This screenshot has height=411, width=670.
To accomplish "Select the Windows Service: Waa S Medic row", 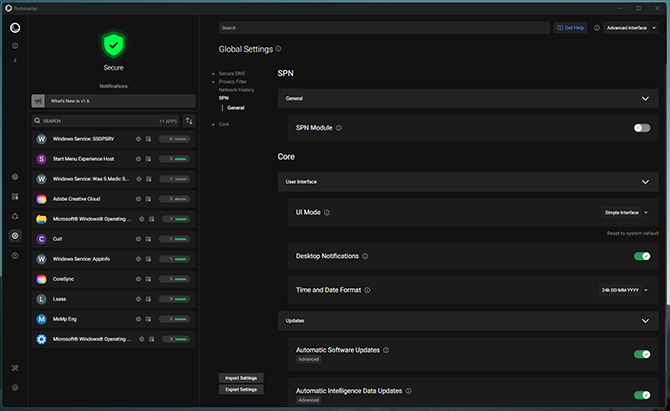I will click(113, 179).
